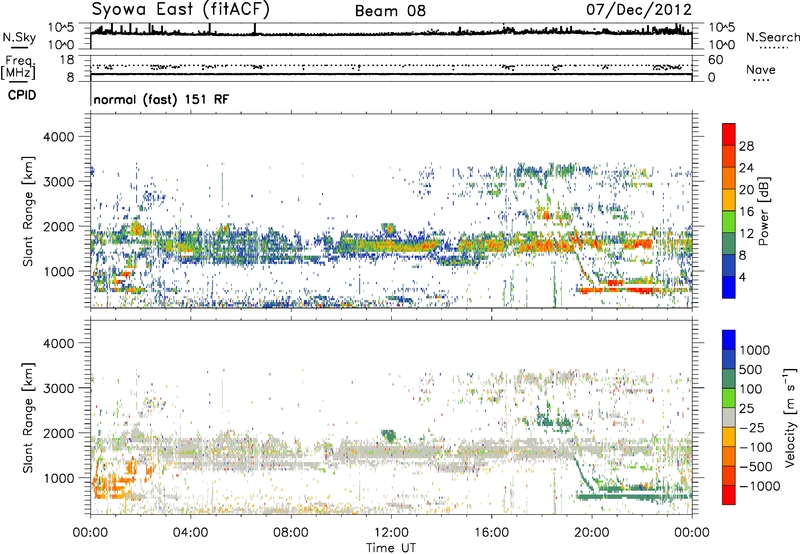Click the '60' Nave tick label
800x554 pixels.
tap(715, 60)
